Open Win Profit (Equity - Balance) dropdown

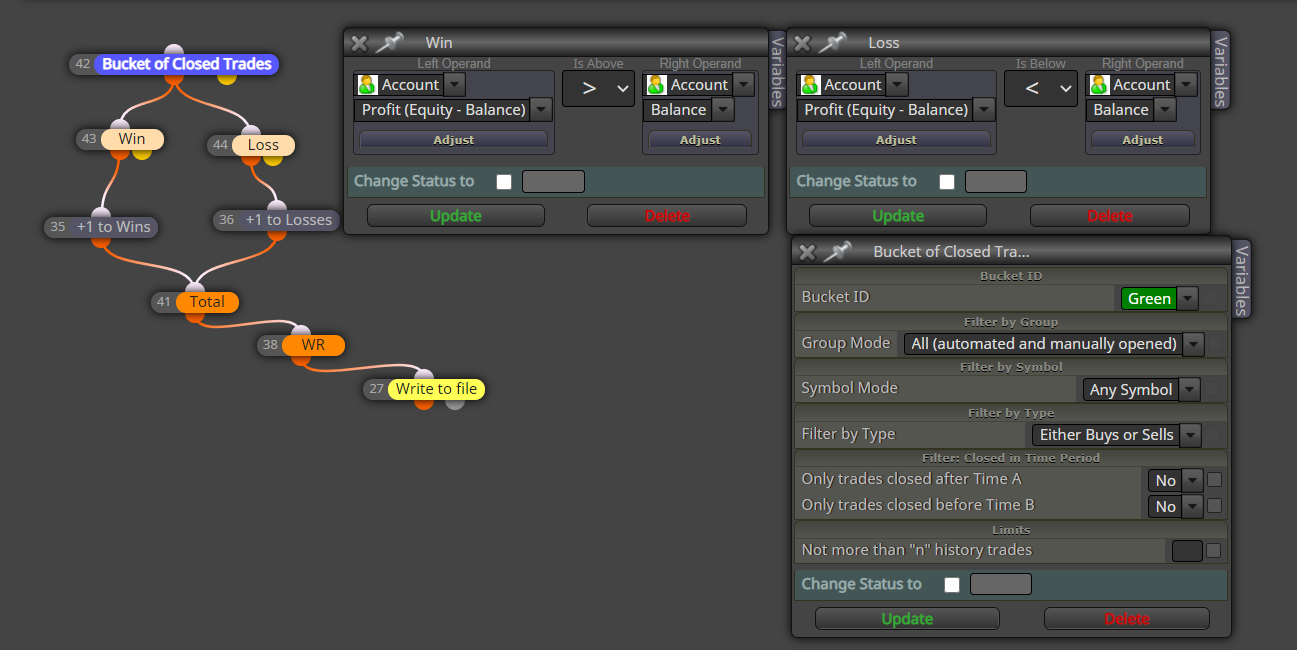pyautogui.click(x=540, y=110)
